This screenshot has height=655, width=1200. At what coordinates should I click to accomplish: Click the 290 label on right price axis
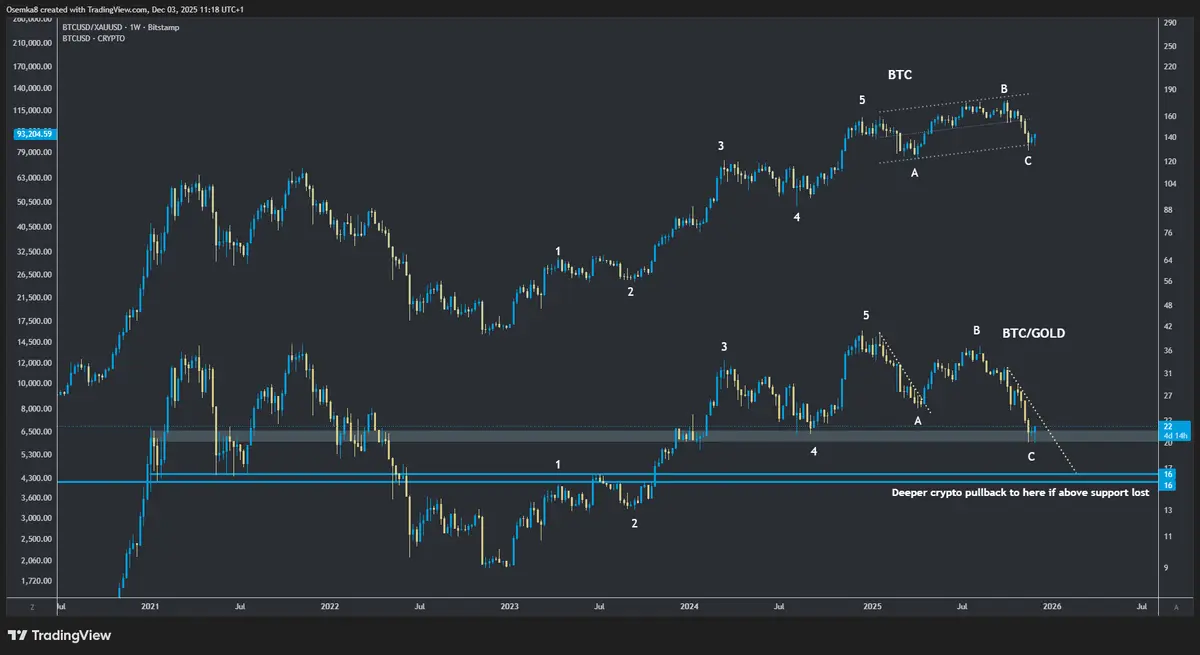click(1171, 21)
